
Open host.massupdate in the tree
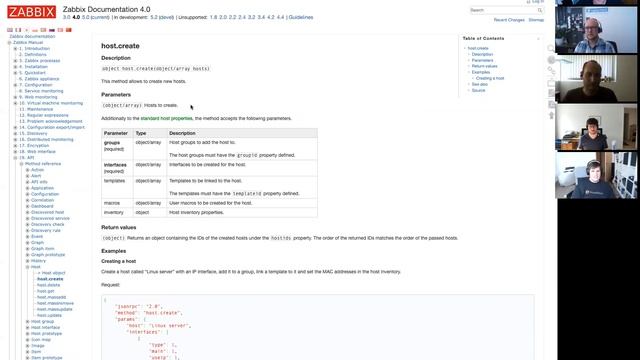point(55,309)
